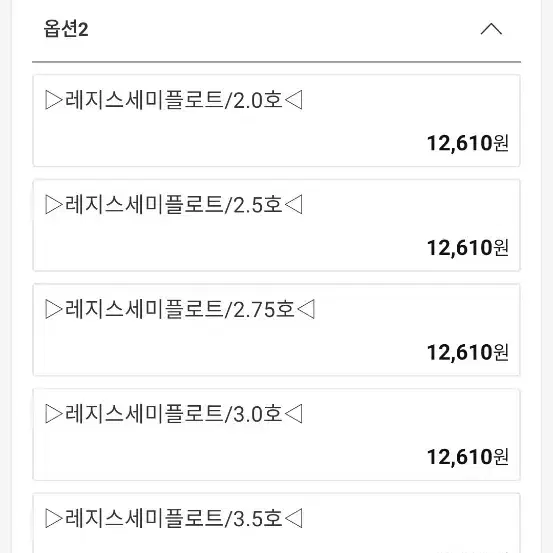The height and width of the screenshot is (553, 553).
Task: Click the 12,610원 price of 2.0호
Action: pyautogui.click(x=468, y=143)
